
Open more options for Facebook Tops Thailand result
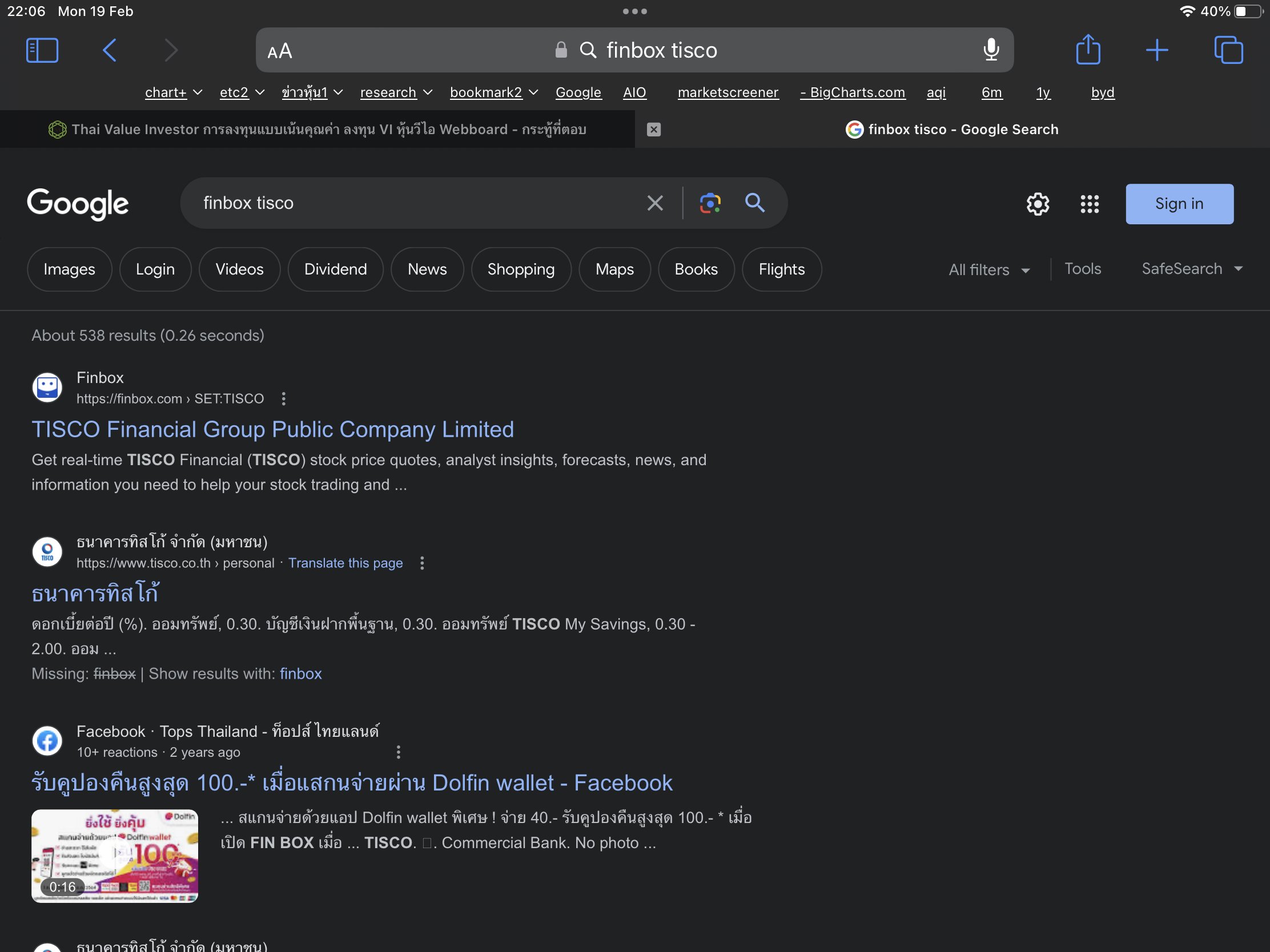click(x=399, y=752)
